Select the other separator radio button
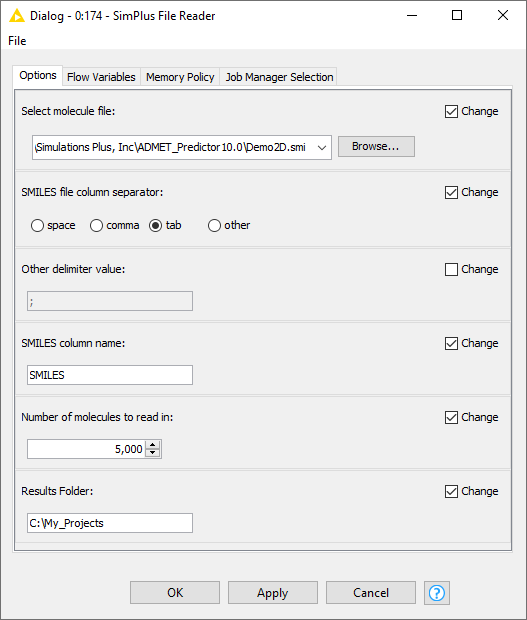The width and height of the screenshot is (527, 620). (214, 225)
